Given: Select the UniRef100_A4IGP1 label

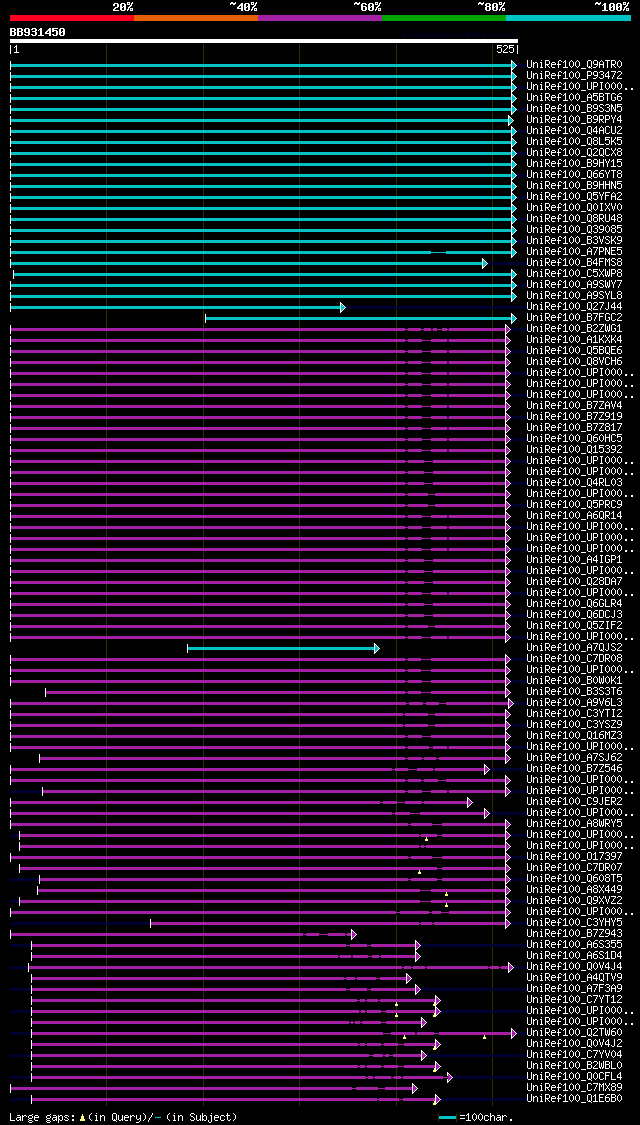Looking at the screenshot, I should (574, 560).
